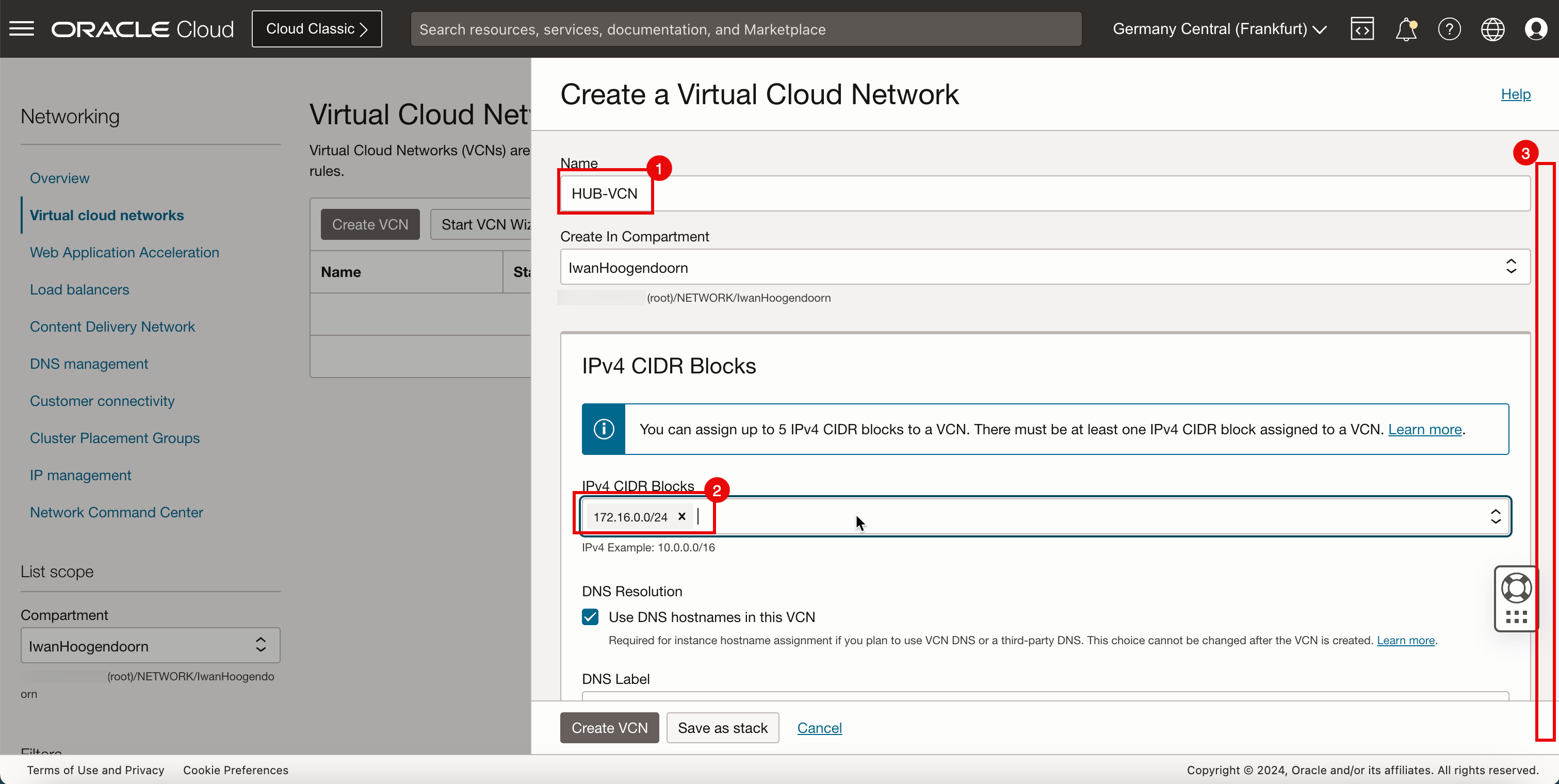The height and width of the screenshot is (784, 1559).
Task: Click the hamburger menu icon
Action: pos(22,29)
